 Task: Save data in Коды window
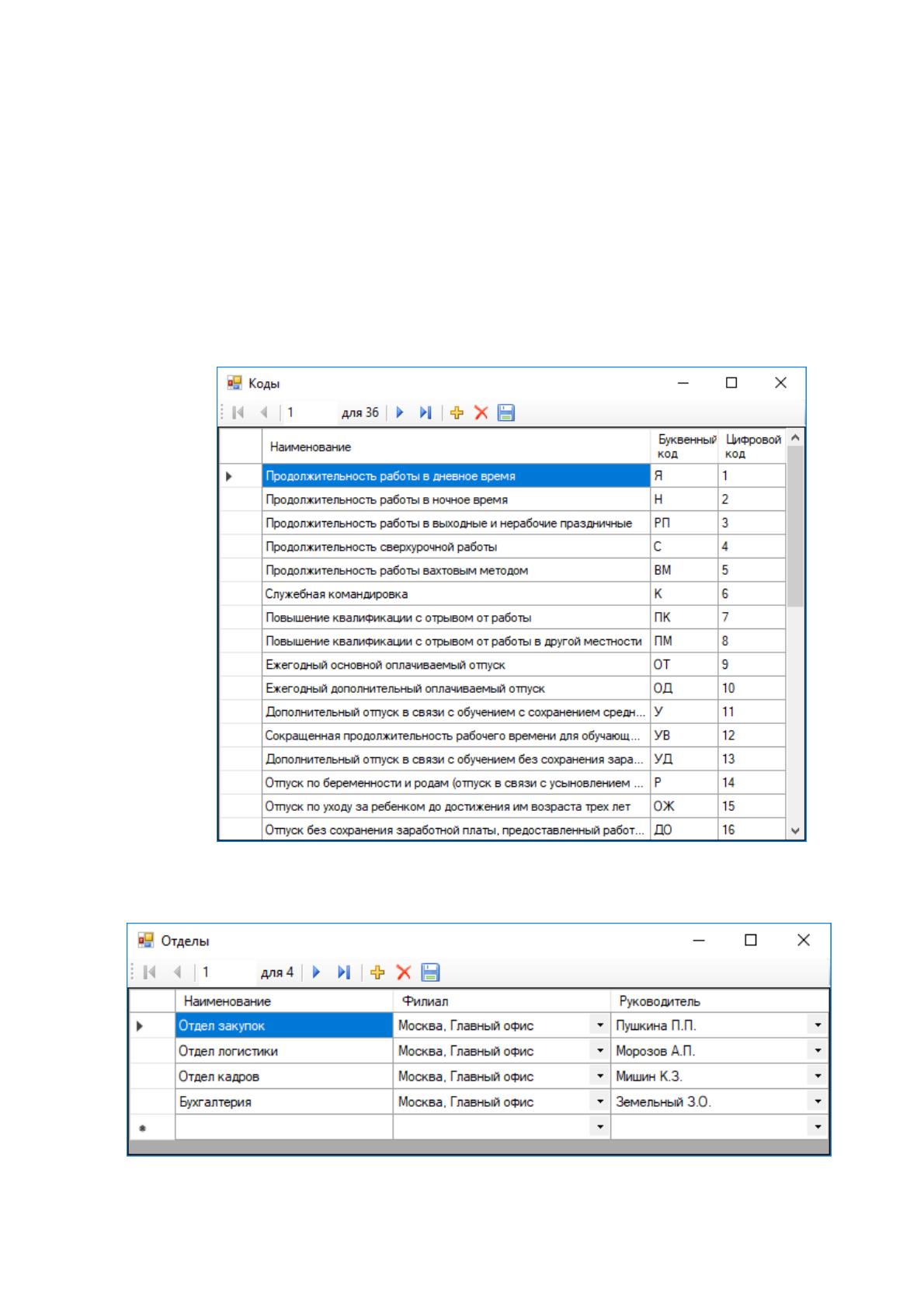coord(506,413)
